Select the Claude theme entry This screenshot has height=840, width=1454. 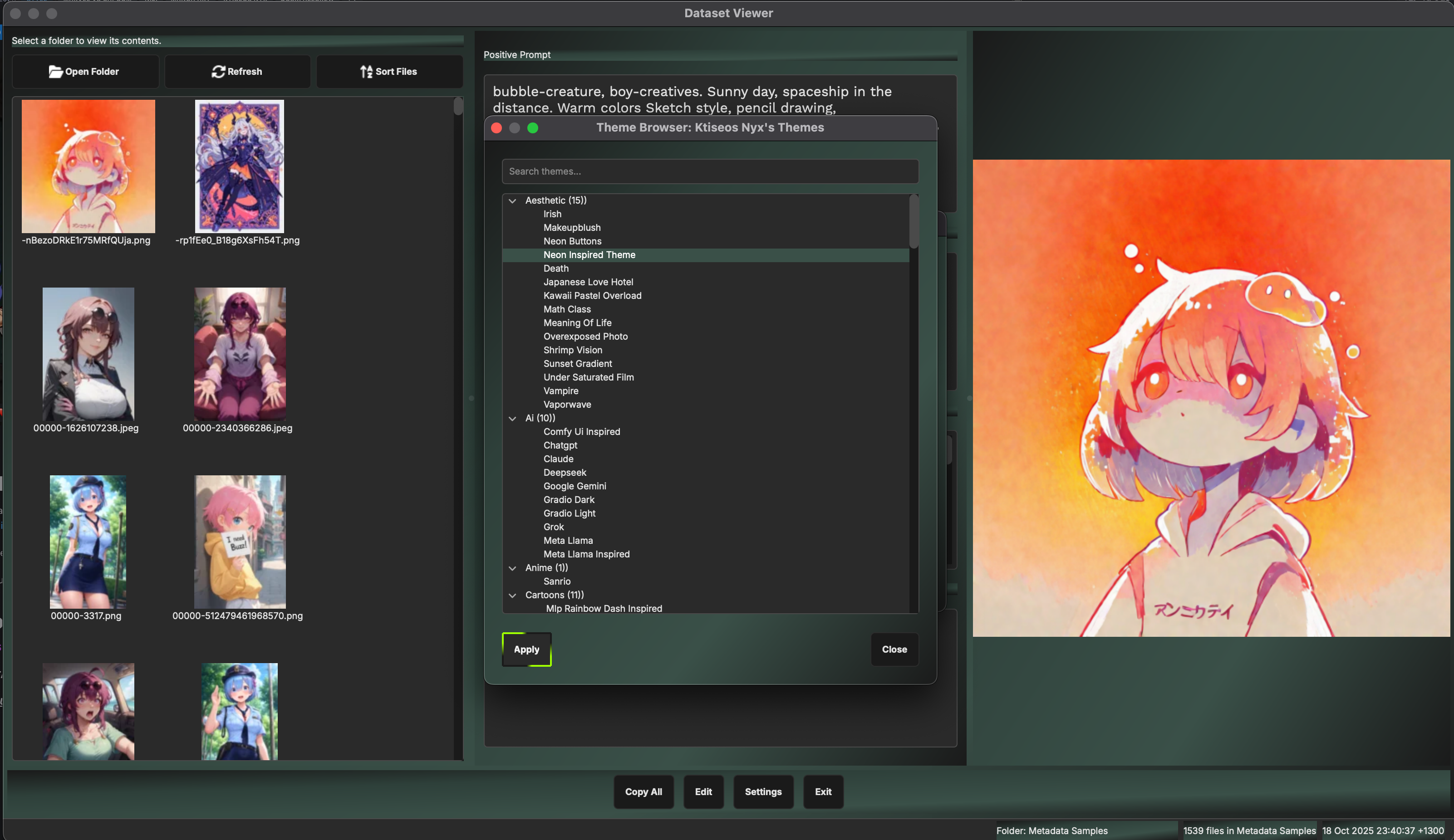click(558, 459)
